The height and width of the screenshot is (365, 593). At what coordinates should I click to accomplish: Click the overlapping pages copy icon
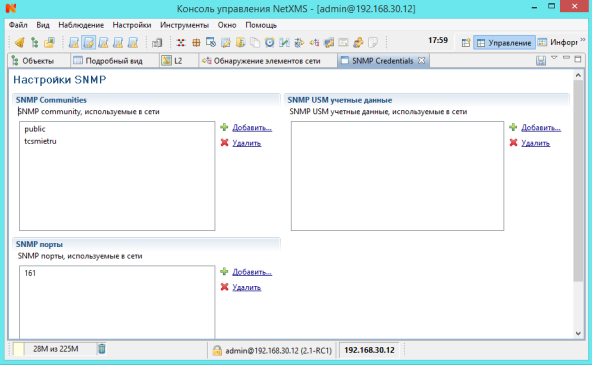(255, 42)
